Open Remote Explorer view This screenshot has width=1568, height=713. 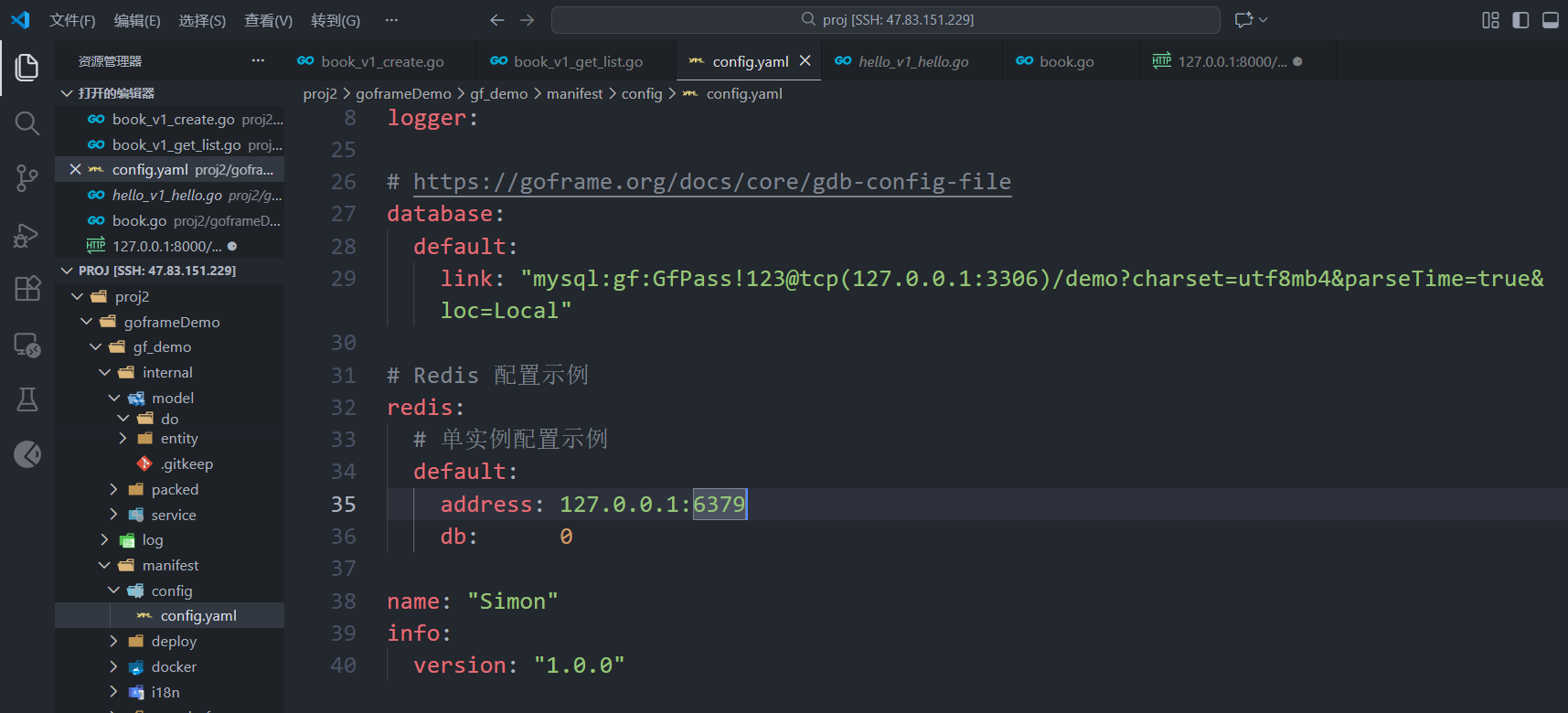click(x=27, y=345)
